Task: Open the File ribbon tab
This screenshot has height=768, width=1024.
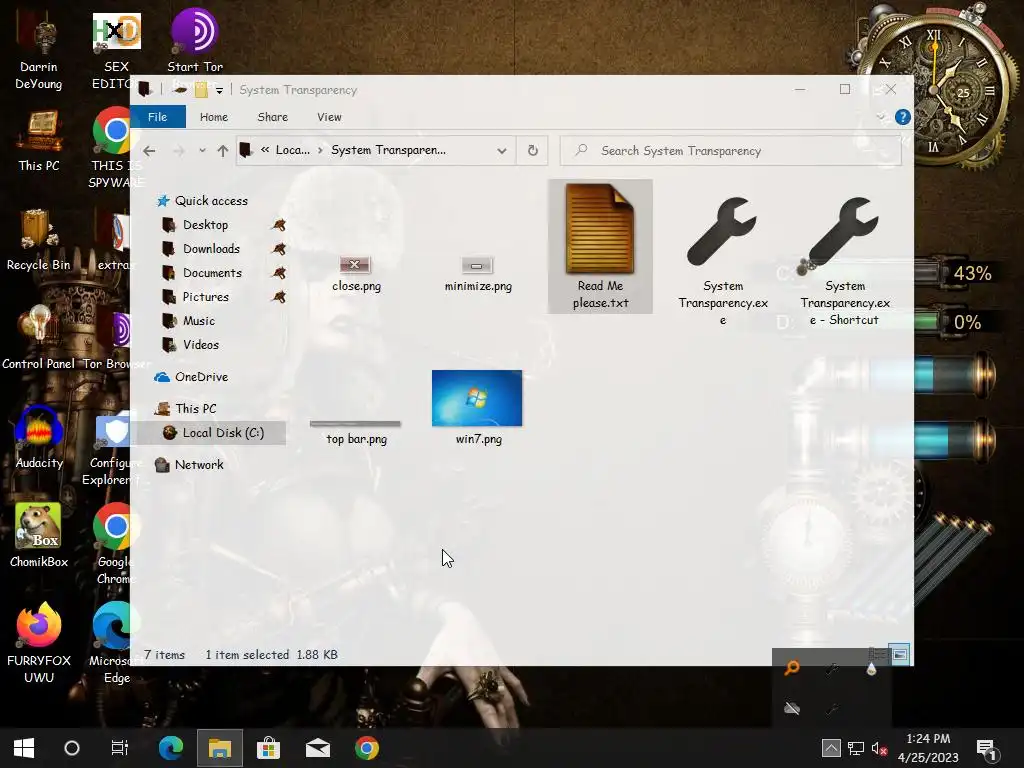Action: point(157,117)
